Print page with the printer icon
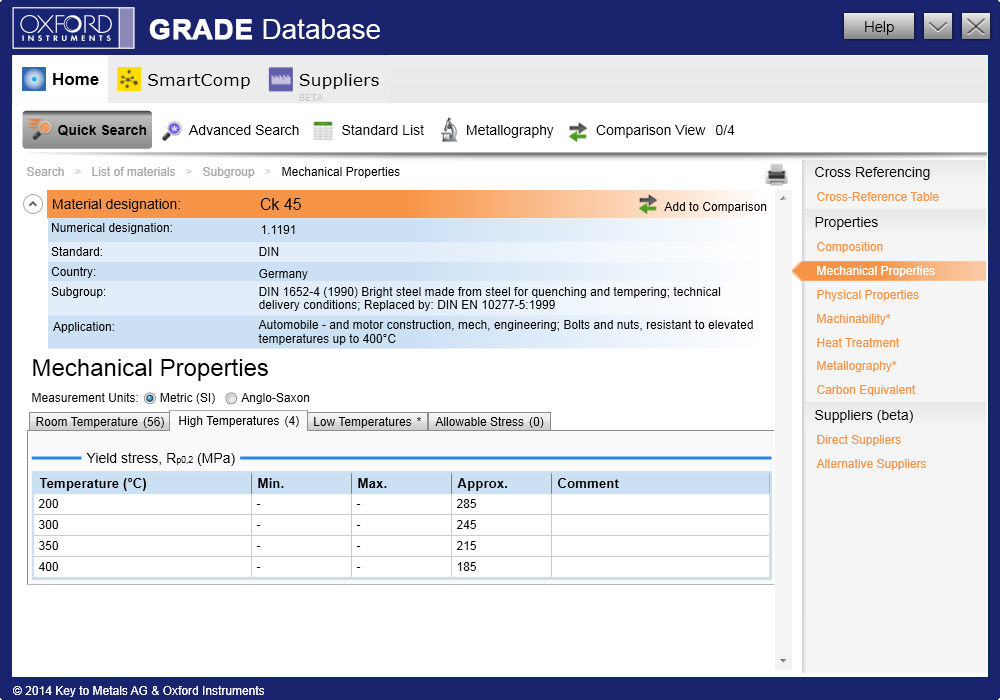Viewport: 1000px width, 700px height. 777,174
